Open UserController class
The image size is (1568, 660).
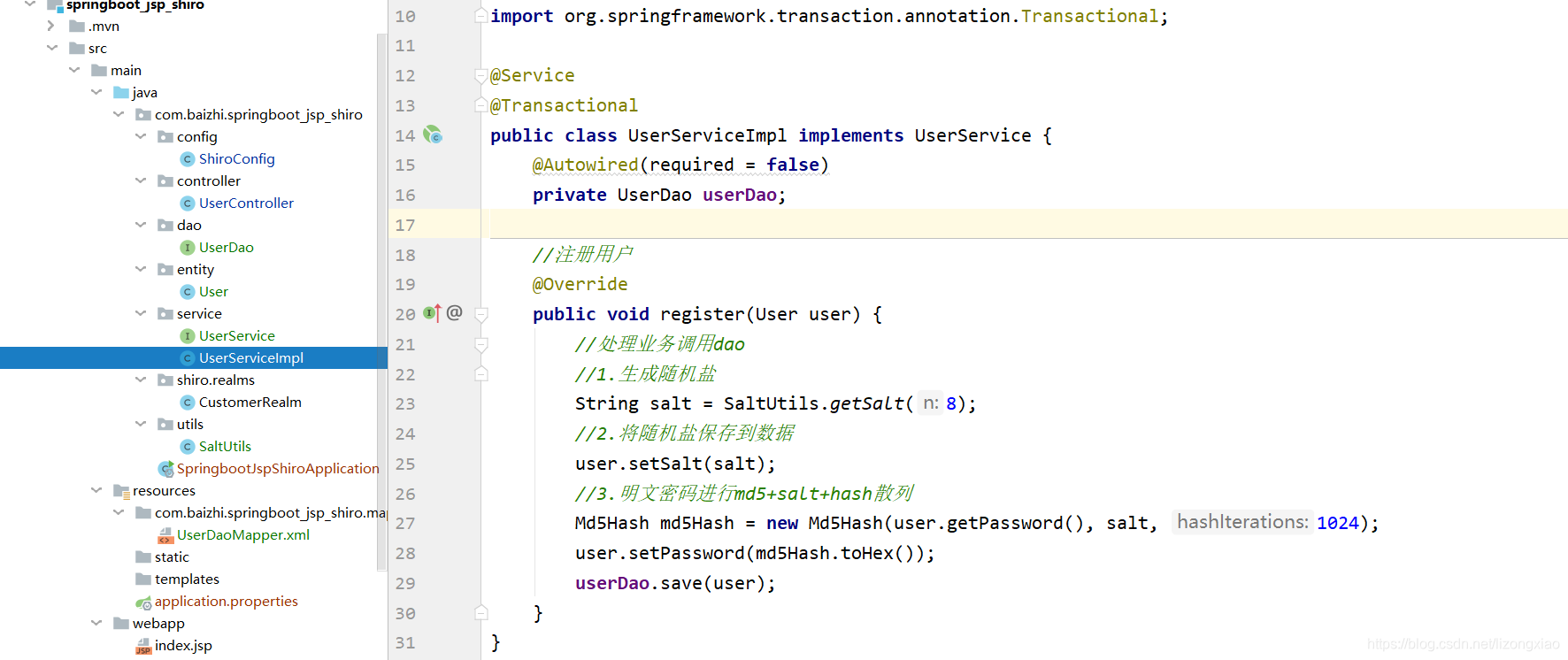(246, 203)
